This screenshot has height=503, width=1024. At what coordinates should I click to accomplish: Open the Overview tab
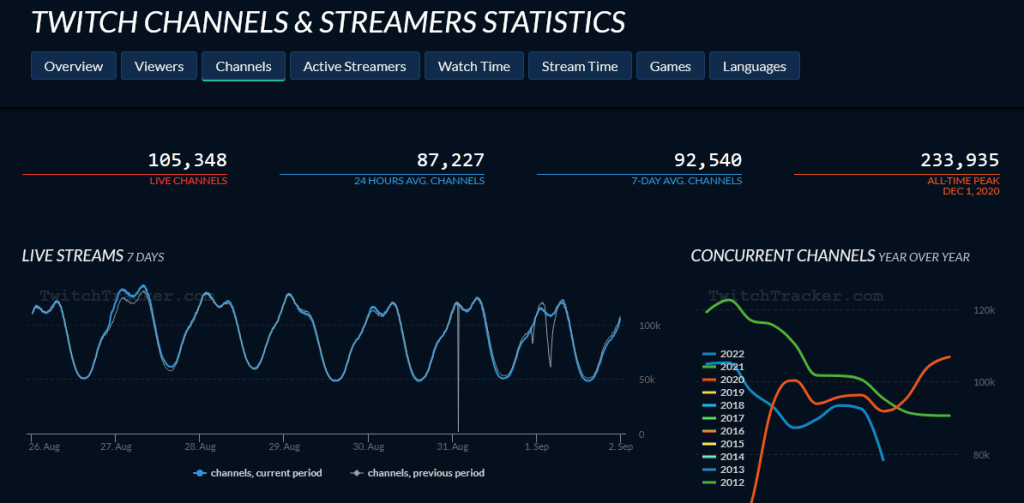click(x=74, y=66)
